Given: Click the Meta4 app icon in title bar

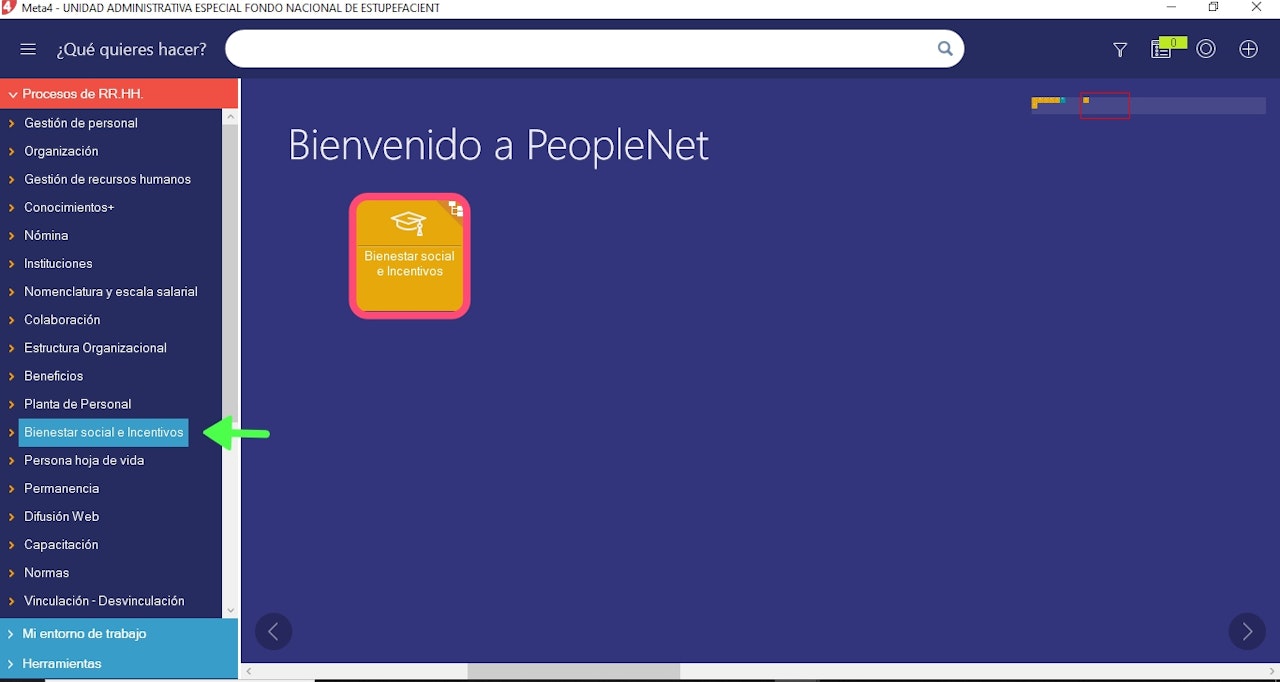Looking at the screenshot, I should [9, 7].
